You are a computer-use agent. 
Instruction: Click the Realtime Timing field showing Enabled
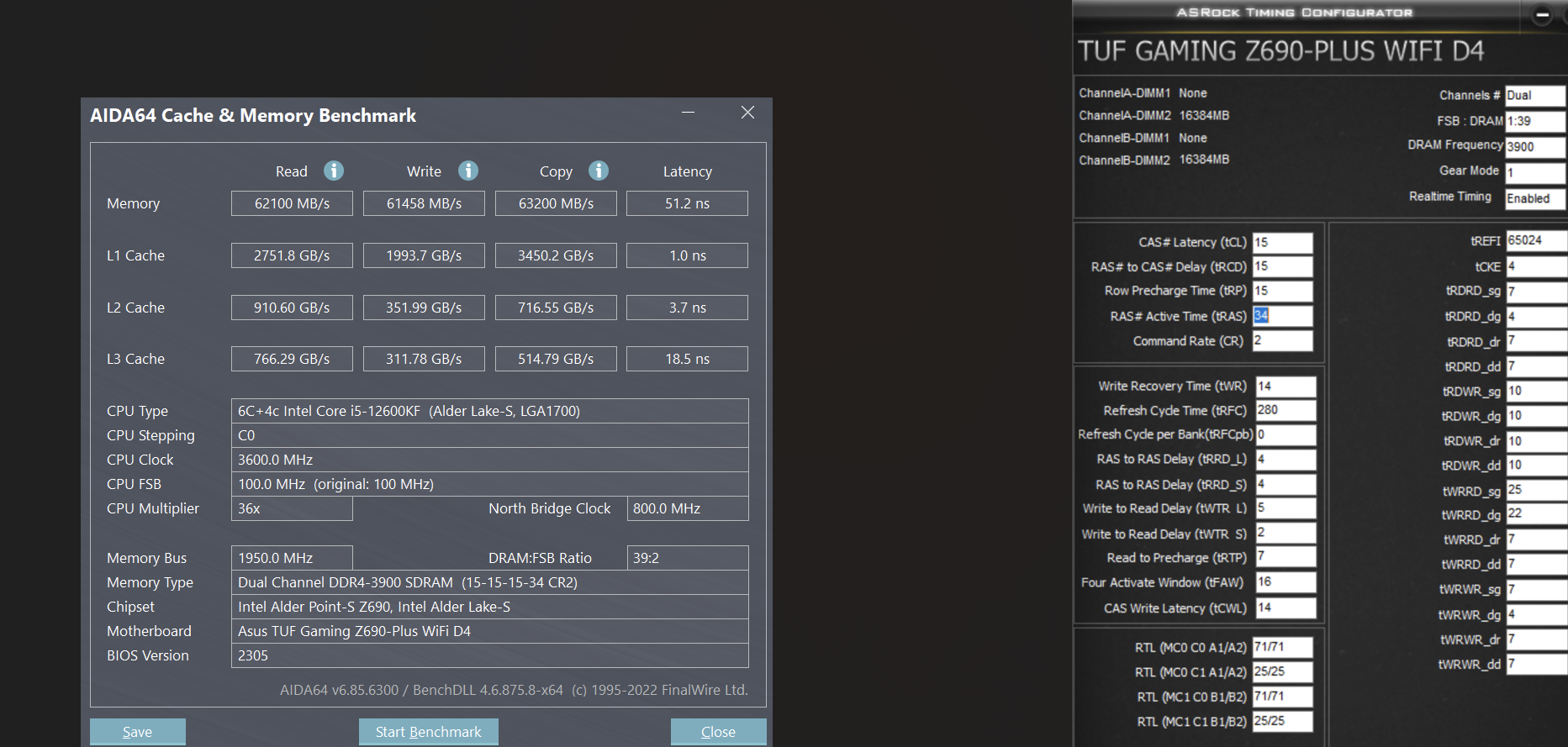click(1535, 198)
